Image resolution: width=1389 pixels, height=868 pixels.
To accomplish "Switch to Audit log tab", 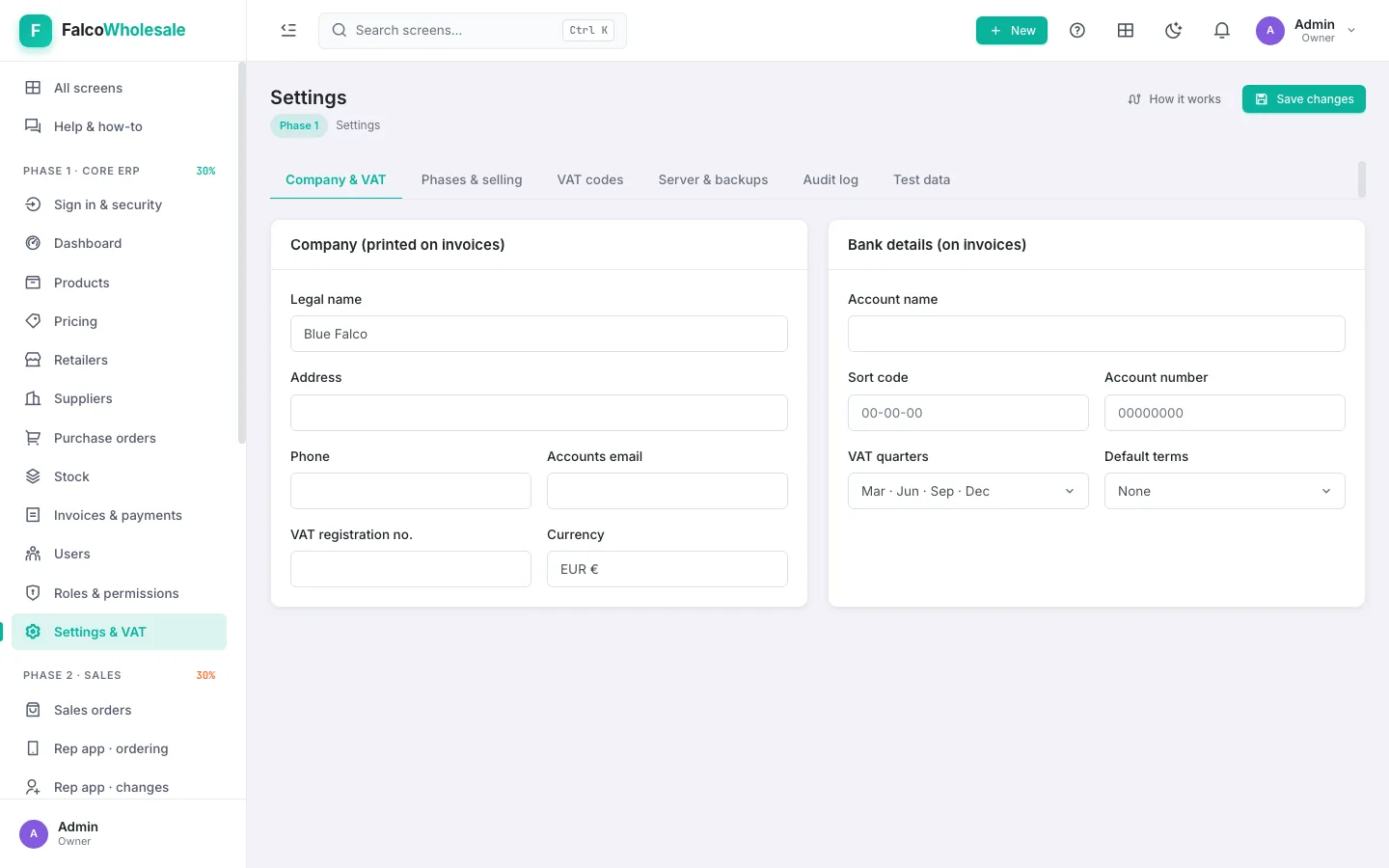I will tap(831, 179).
